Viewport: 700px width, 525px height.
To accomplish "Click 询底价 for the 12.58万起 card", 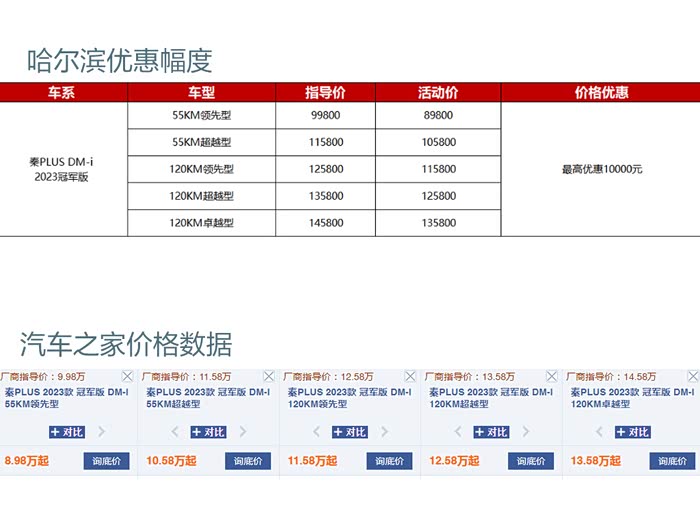I will coord(531,461).
